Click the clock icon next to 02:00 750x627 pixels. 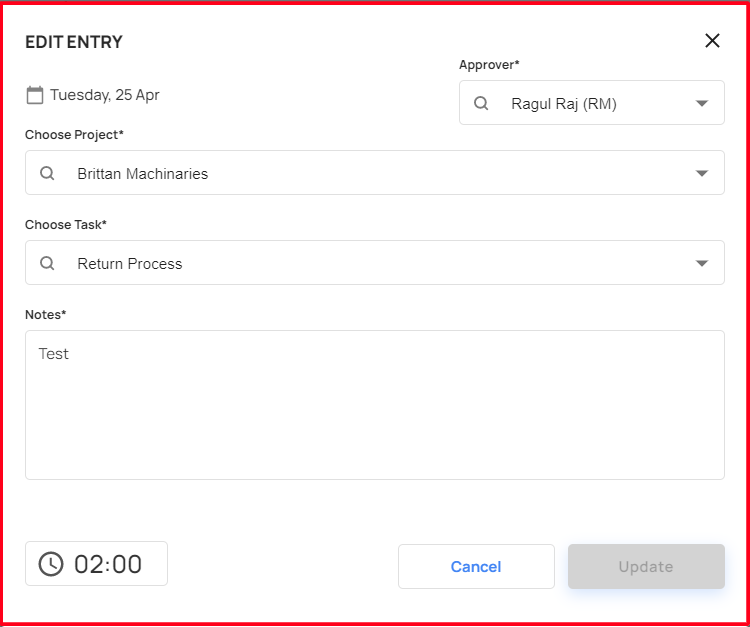click(51, 564)
